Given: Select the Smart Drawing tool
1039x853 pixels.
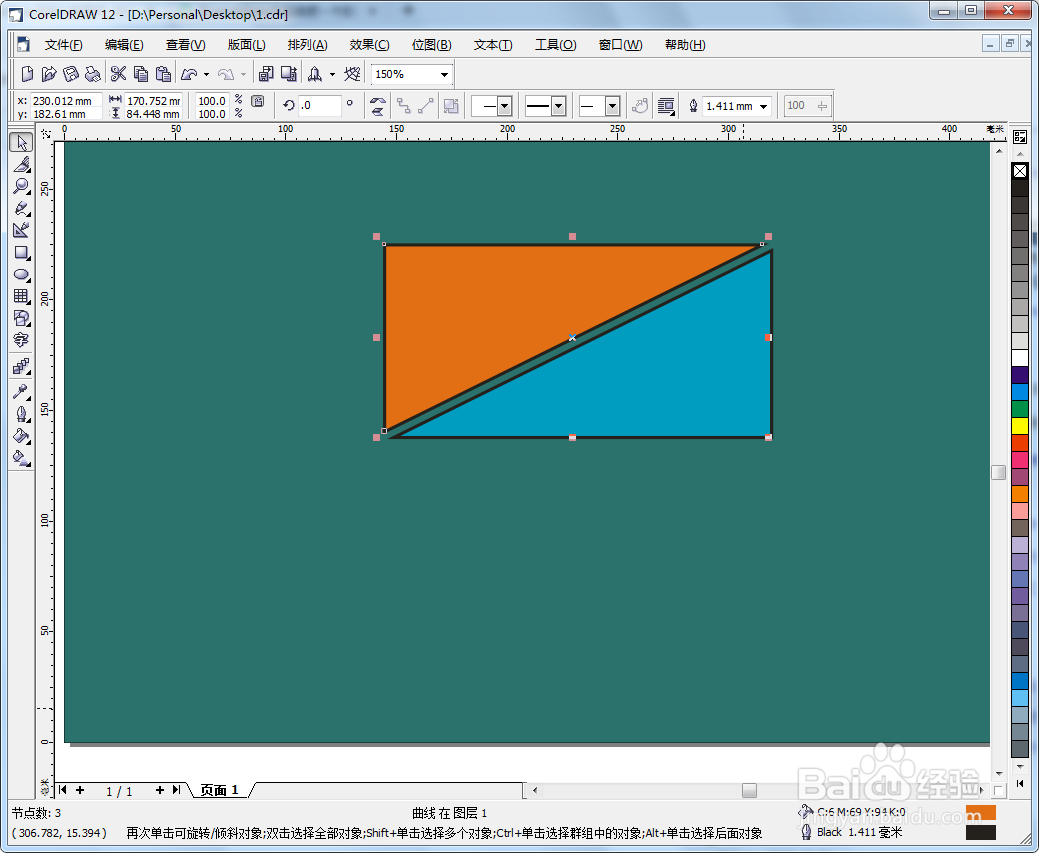Looking at the screenshot, I should pos(21,230).
